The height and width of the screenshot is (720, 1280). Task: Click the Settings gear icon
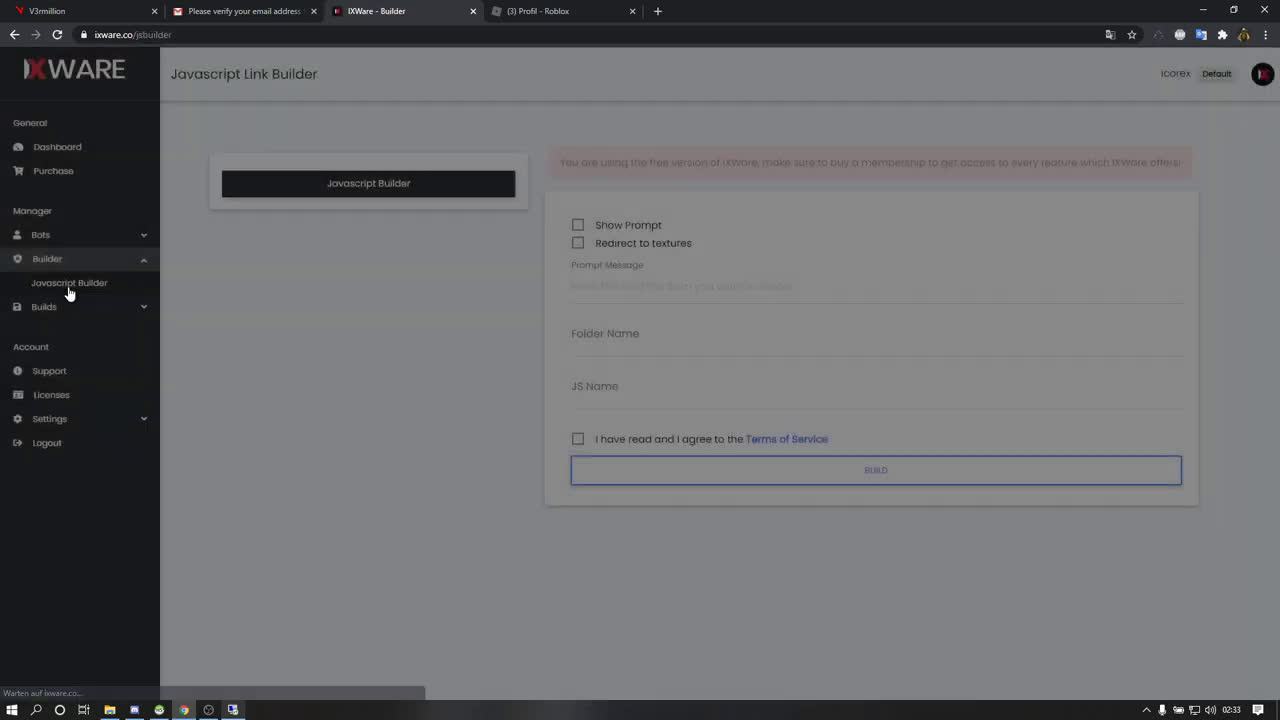(17, 418)
